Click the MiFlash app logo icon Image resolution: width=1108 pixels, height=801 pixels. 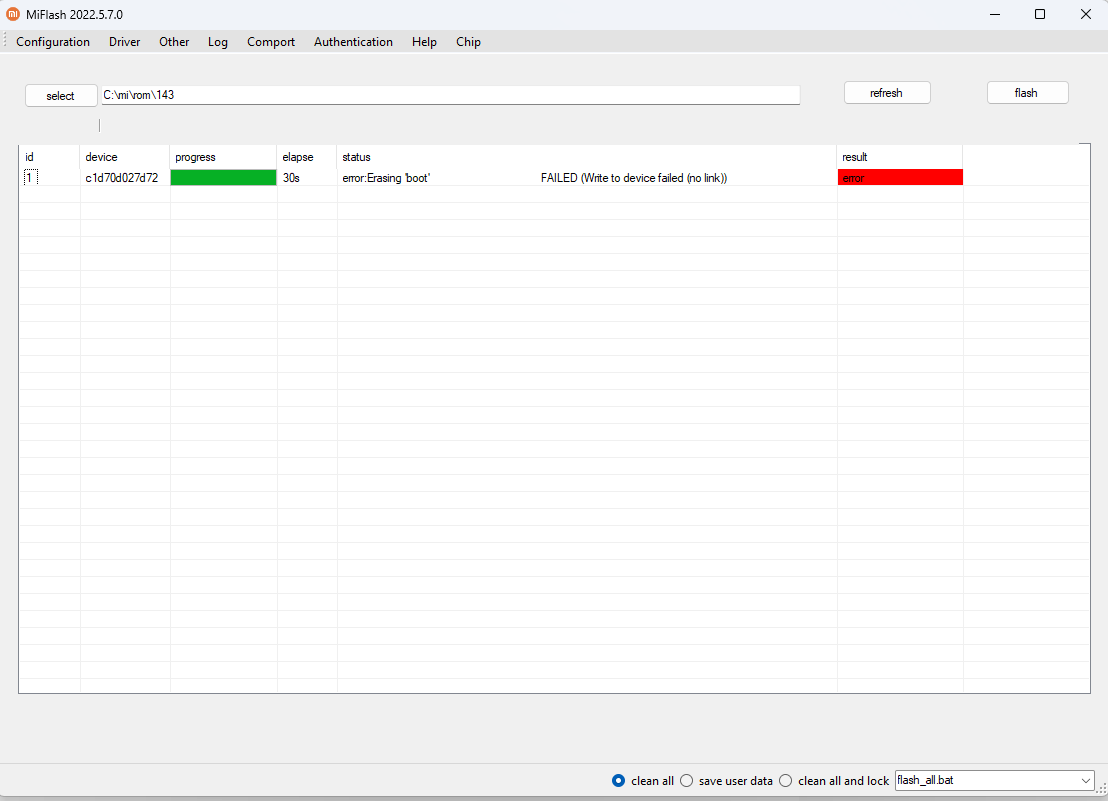13,14
